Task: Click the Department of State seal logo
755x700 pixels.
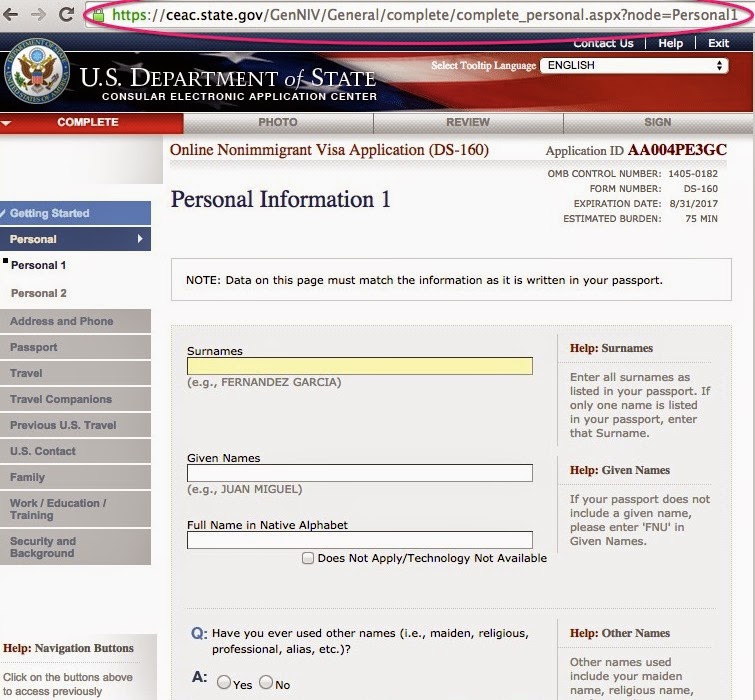Action: pos(37,73)
